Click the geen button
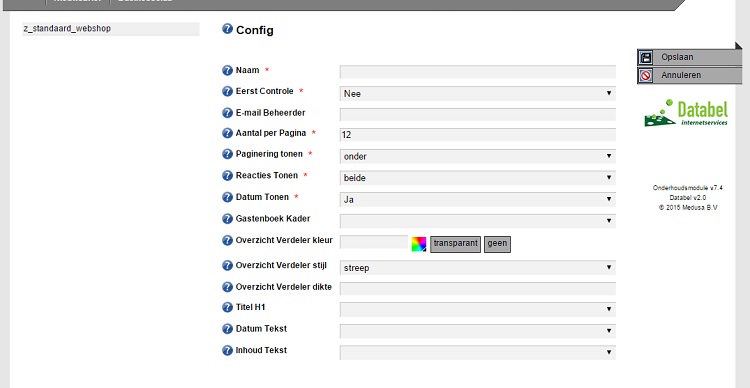 tap(497, 244)
